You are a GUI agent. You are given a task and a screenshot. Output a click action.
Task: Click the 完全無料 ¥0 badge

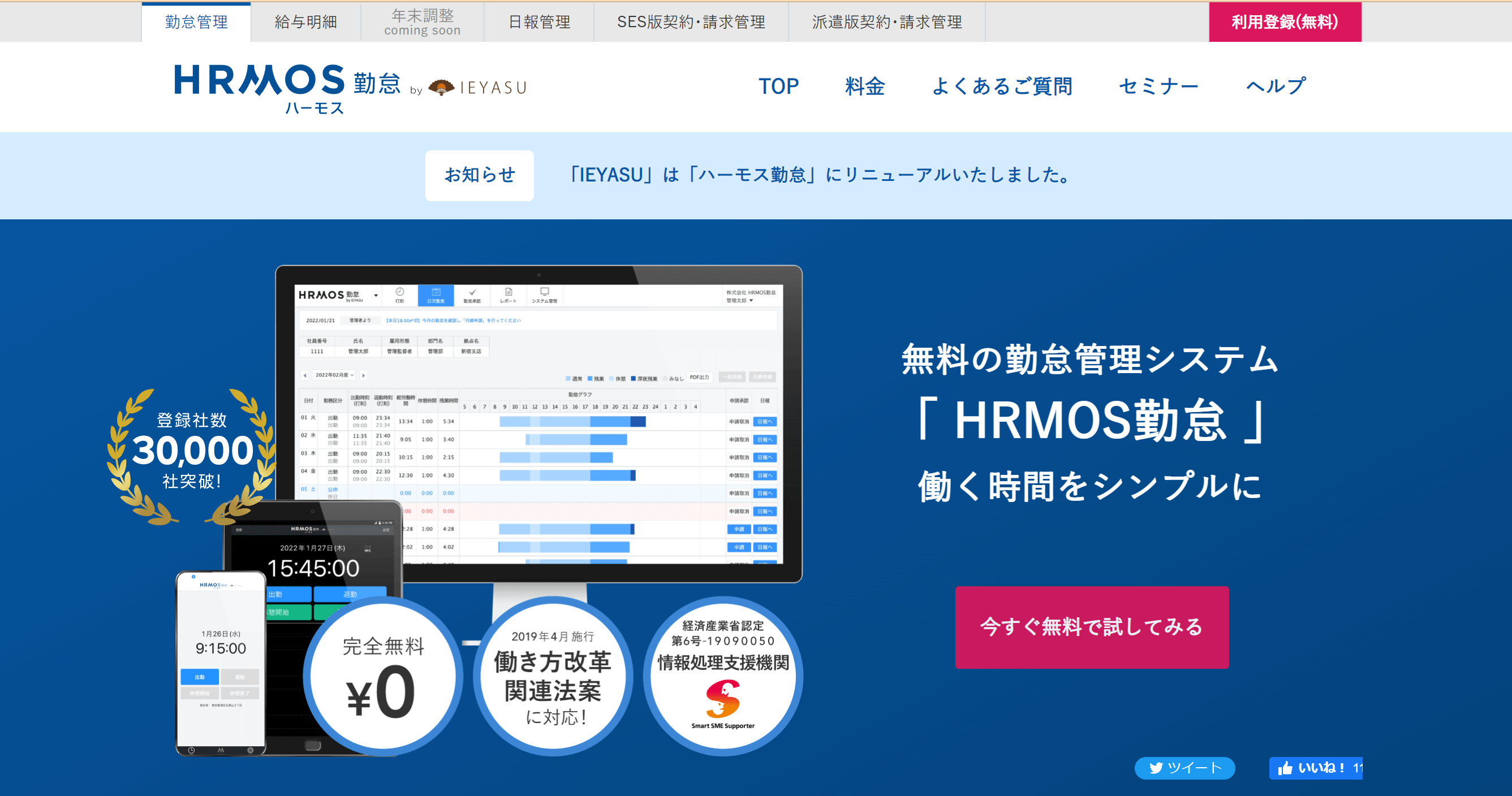[384, 676]
